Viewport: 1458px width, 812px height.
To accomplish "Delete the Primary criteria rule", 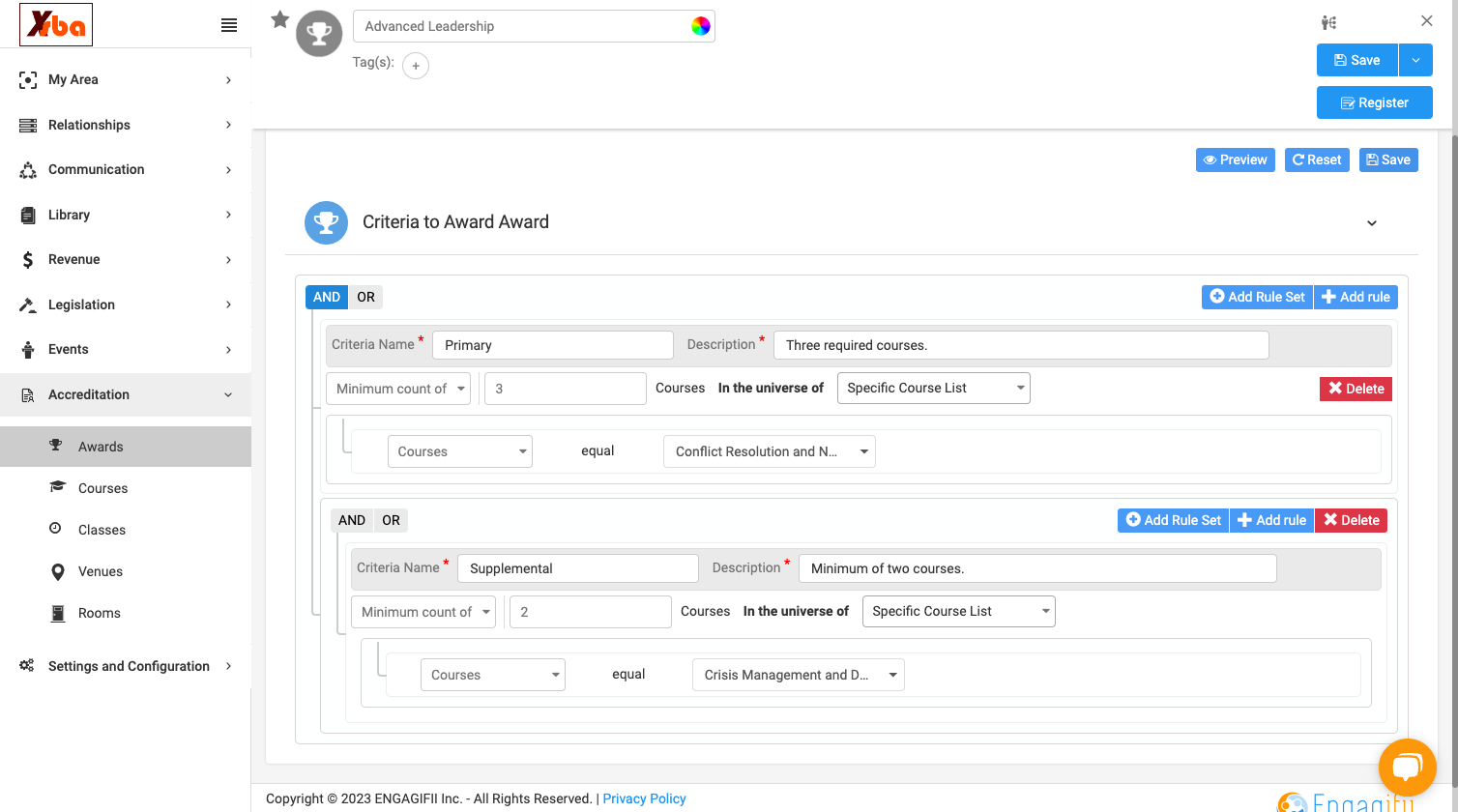I will point(1356,389).
